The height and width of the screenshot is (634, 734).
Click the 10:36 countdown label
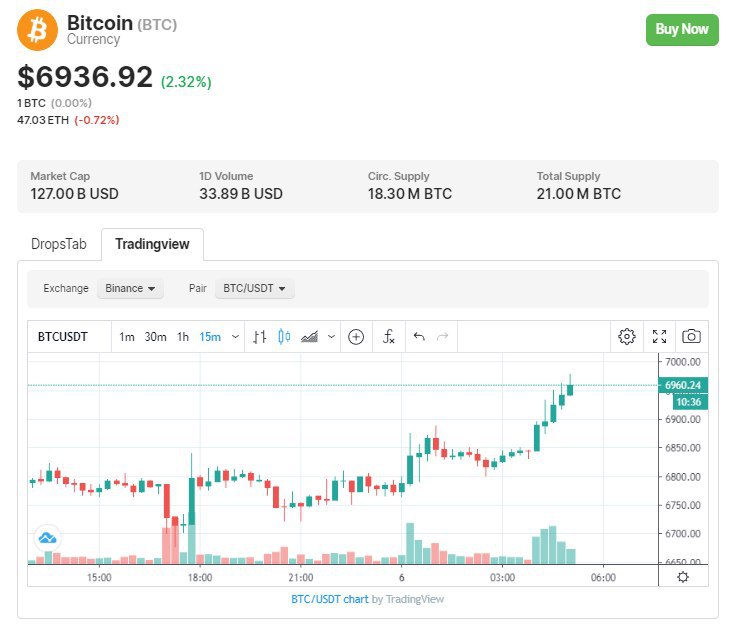tap(689, 402)
